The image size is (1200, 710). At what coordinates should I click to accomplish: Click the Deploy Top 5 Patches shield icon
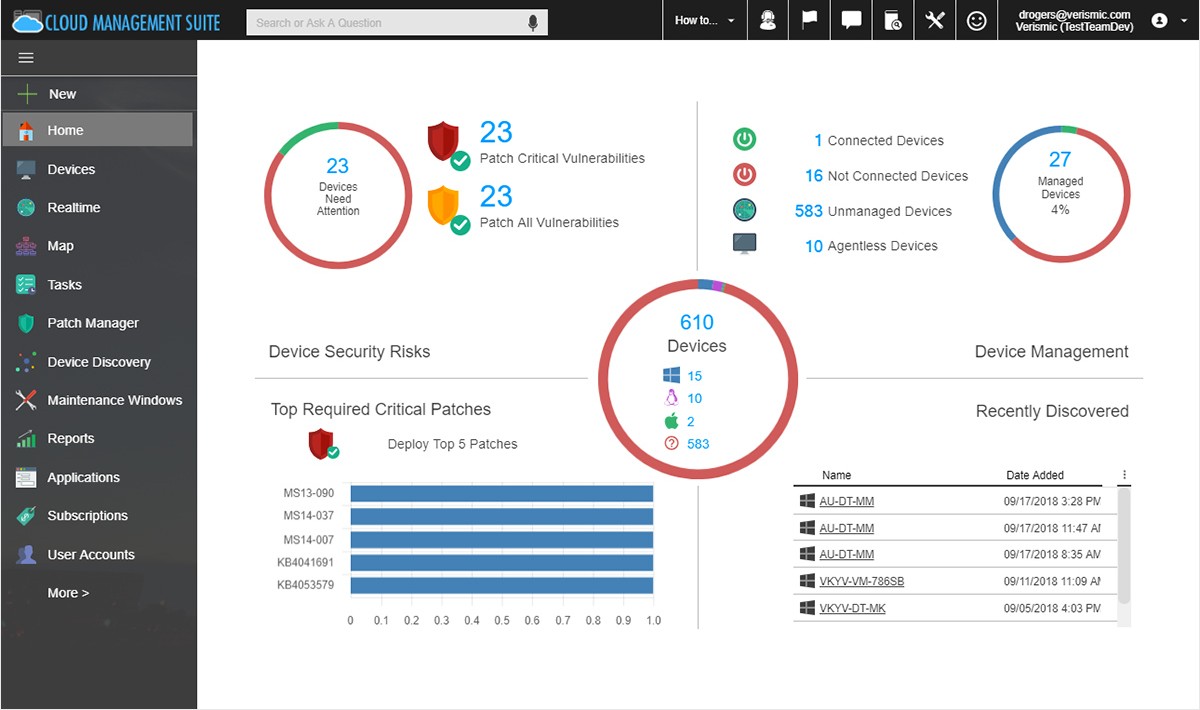click(x=323, y=444)
